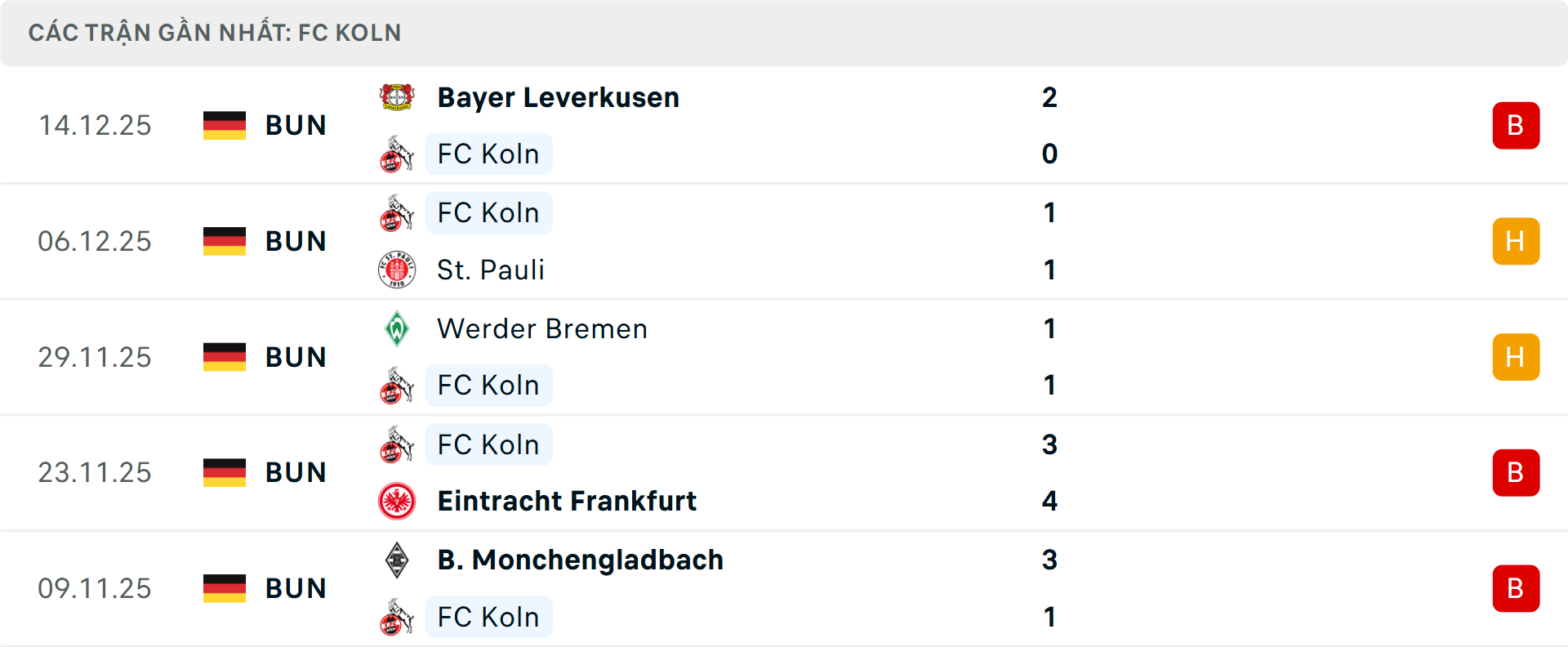Click German flag beside 06.12.25 match

click(x=225, y=241)
